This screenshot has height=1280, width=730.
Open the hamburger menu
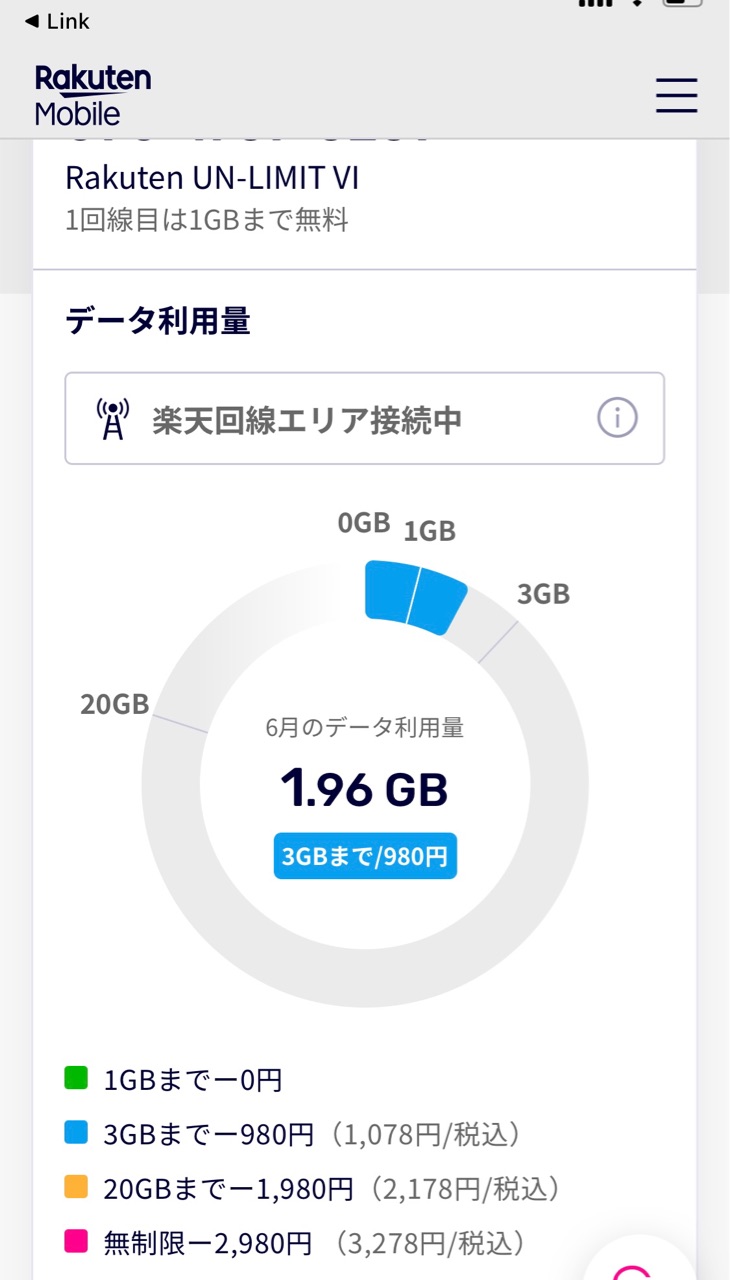click(x=676, y=96)
